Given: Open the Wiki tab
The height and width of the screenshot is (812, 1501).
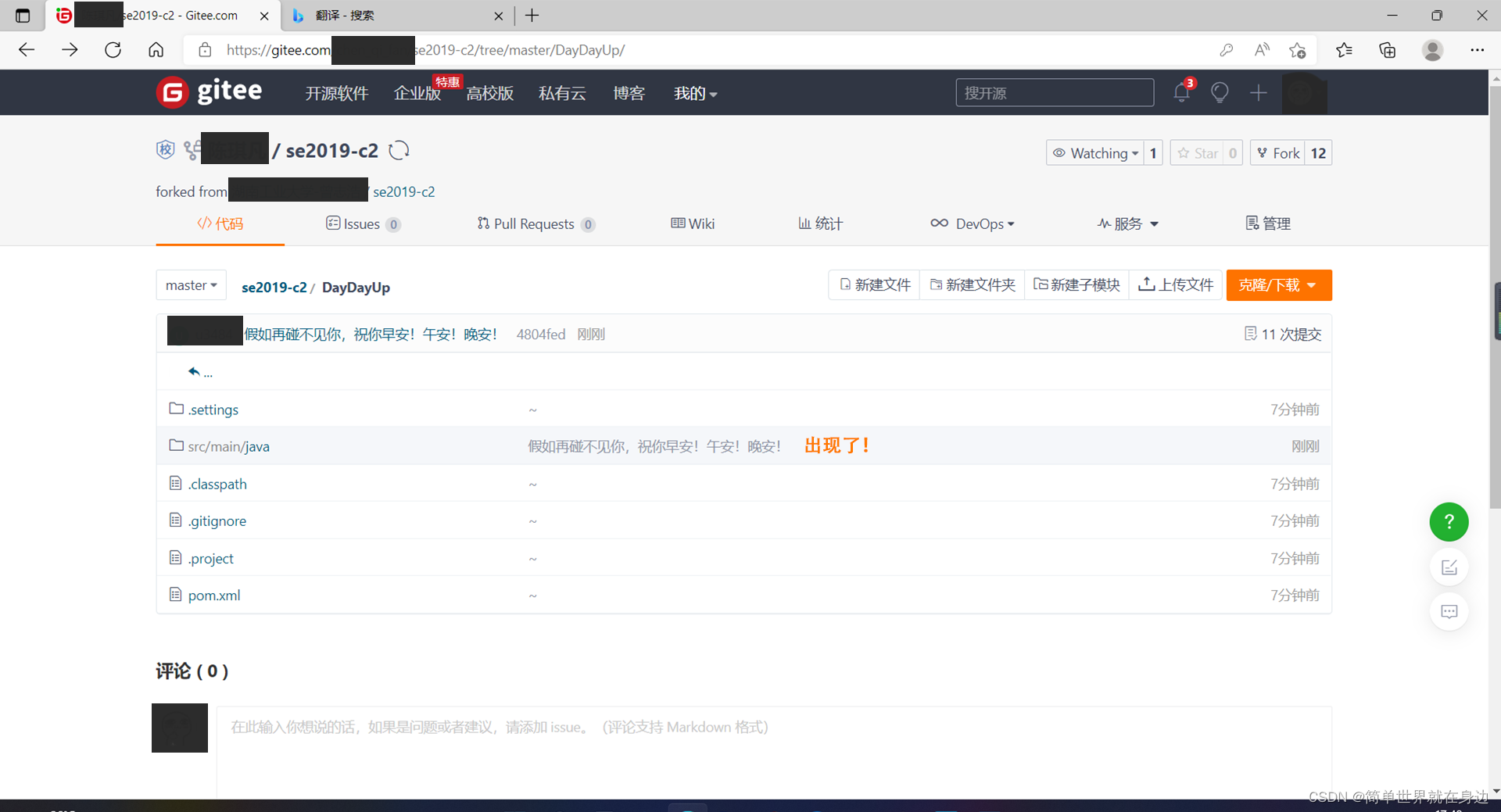Looking at the screenshot, I should [693, 224].
